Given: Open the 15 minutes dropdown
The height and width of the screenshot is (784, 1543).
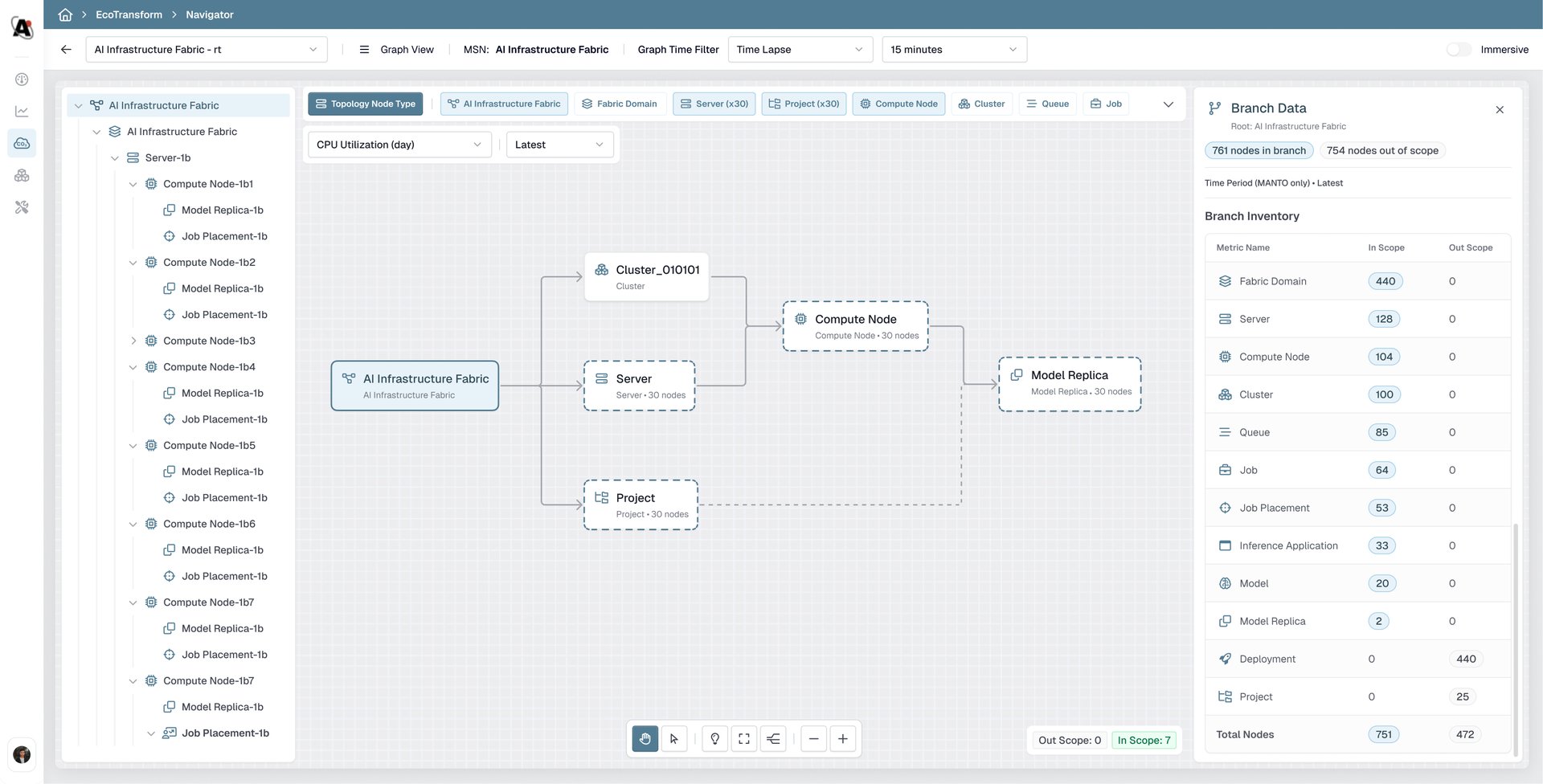Looking at the screenshot, I should pyautogui.click(x=954, y=49).
